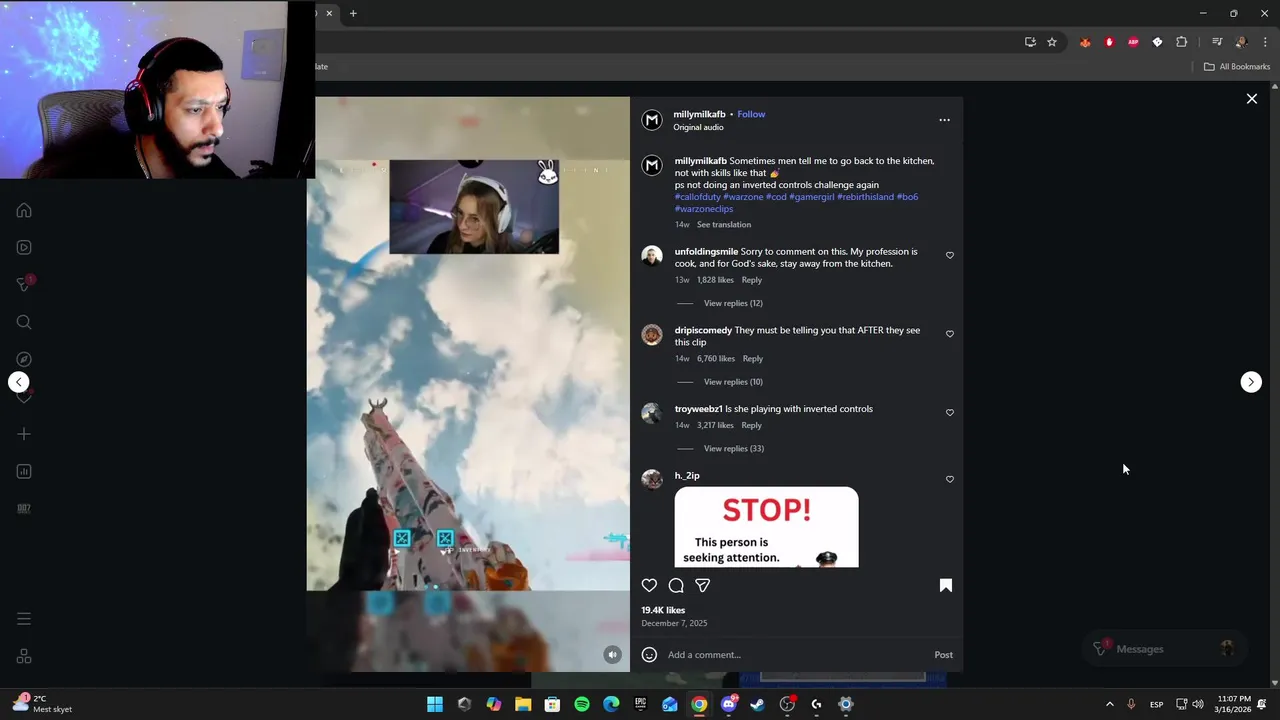Go to next post with right arrow
The height and width of the screenshot is (720, 1280).
(x=1251, y=382)
